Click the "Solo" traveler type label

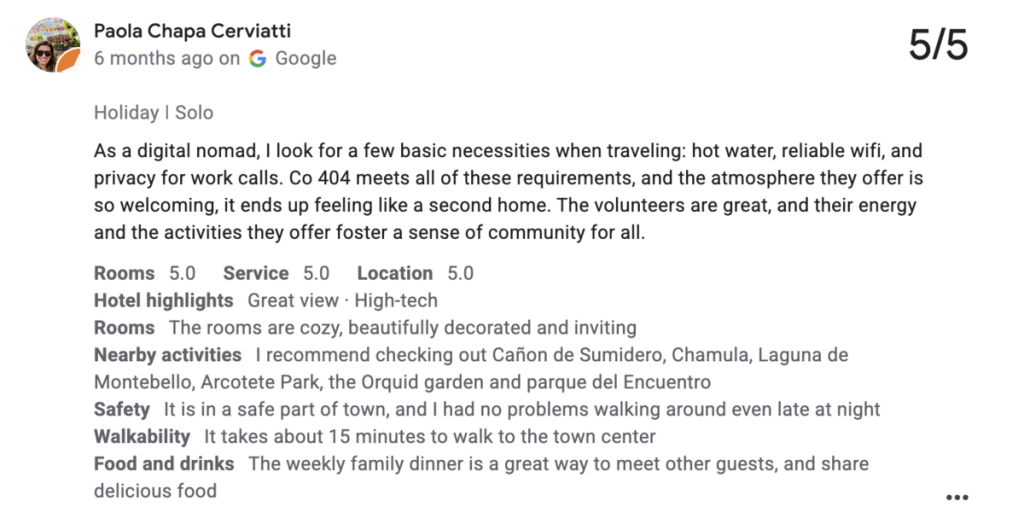[194, 112]
